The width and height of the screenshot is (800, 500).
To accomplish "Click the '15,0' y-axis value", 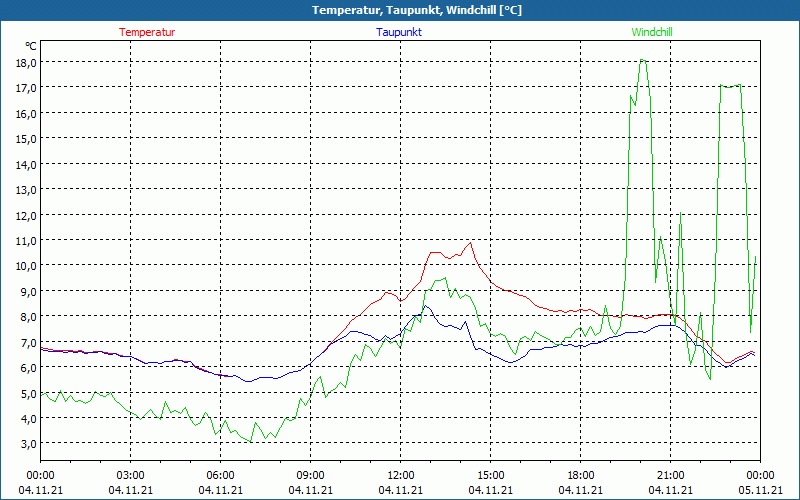I will (x=27, y=138).
